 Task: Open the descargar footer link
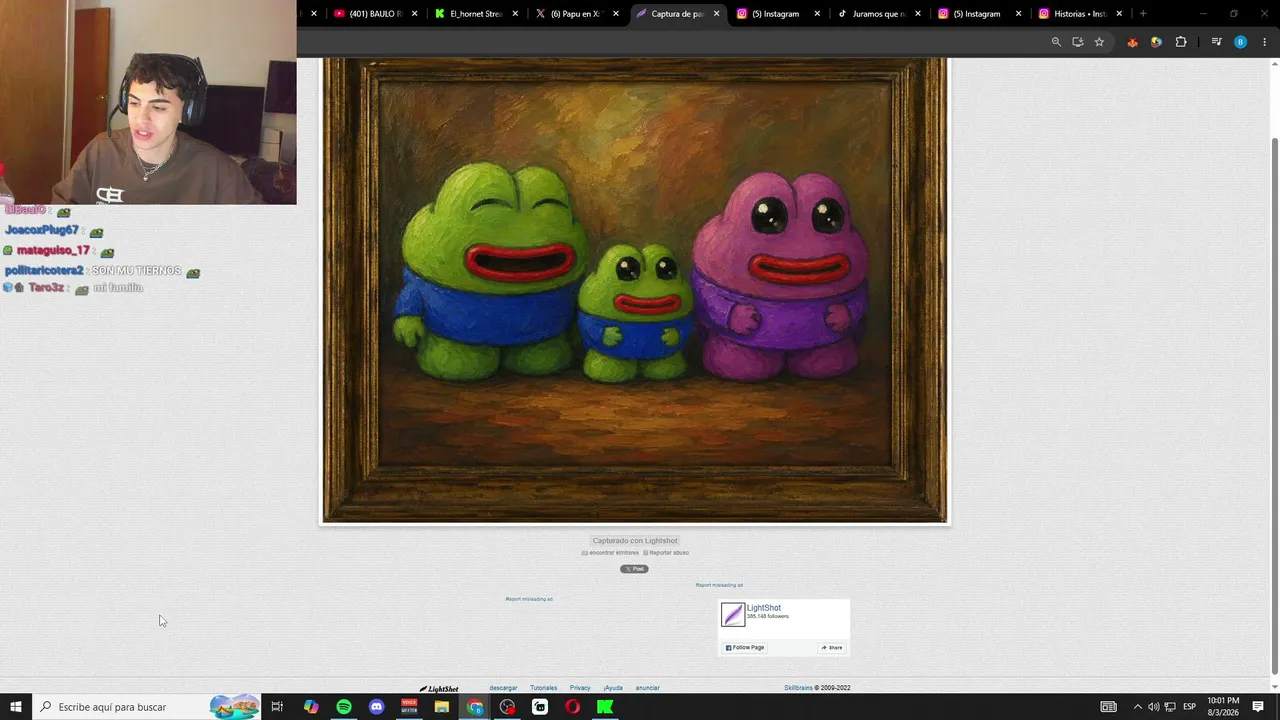pyautogui.click(x=503, y=688)
